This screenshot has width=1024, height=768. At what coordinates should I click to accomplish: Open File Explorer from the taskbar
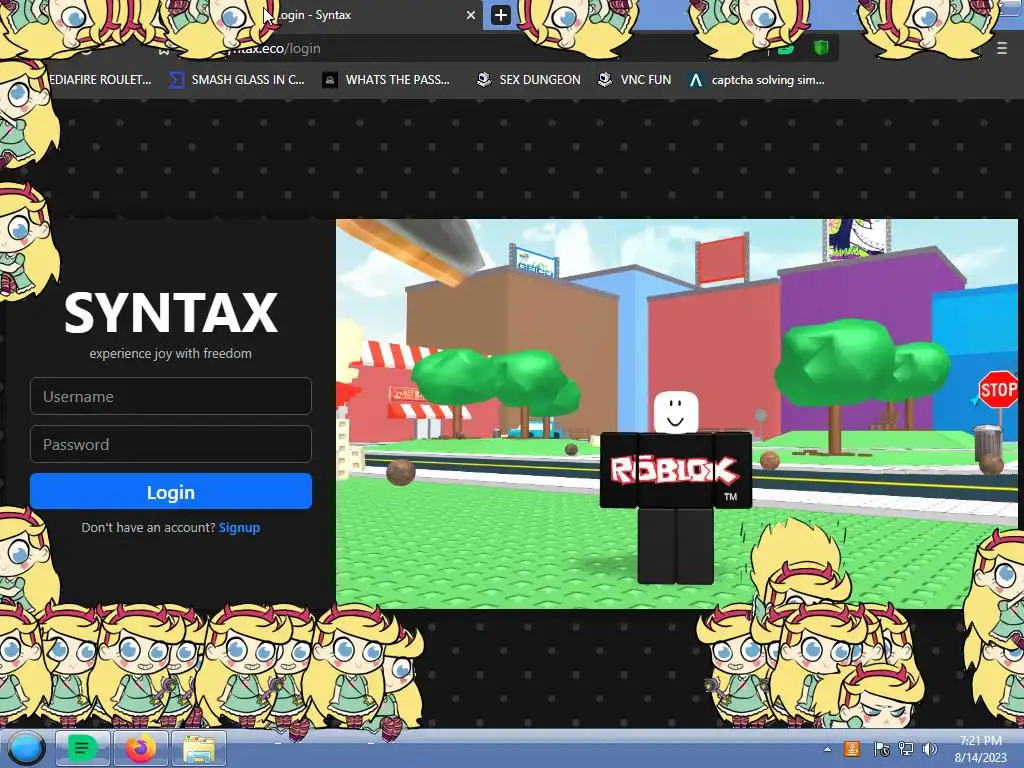click(x=199, y=748)
